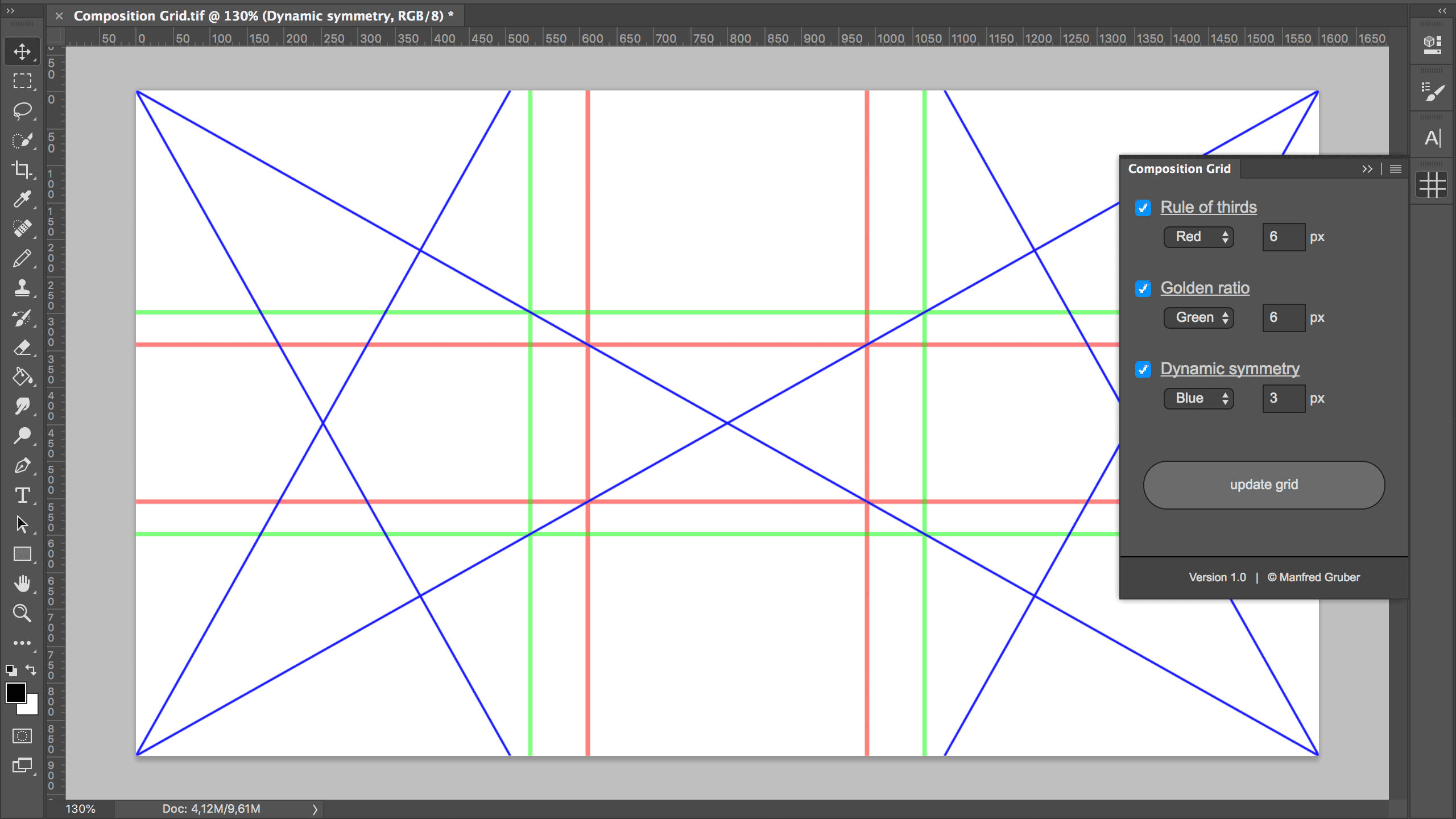Open the Composition Grid panel icon
This screenshot has height=819, width=1456.
click(x=1432, y=185)
